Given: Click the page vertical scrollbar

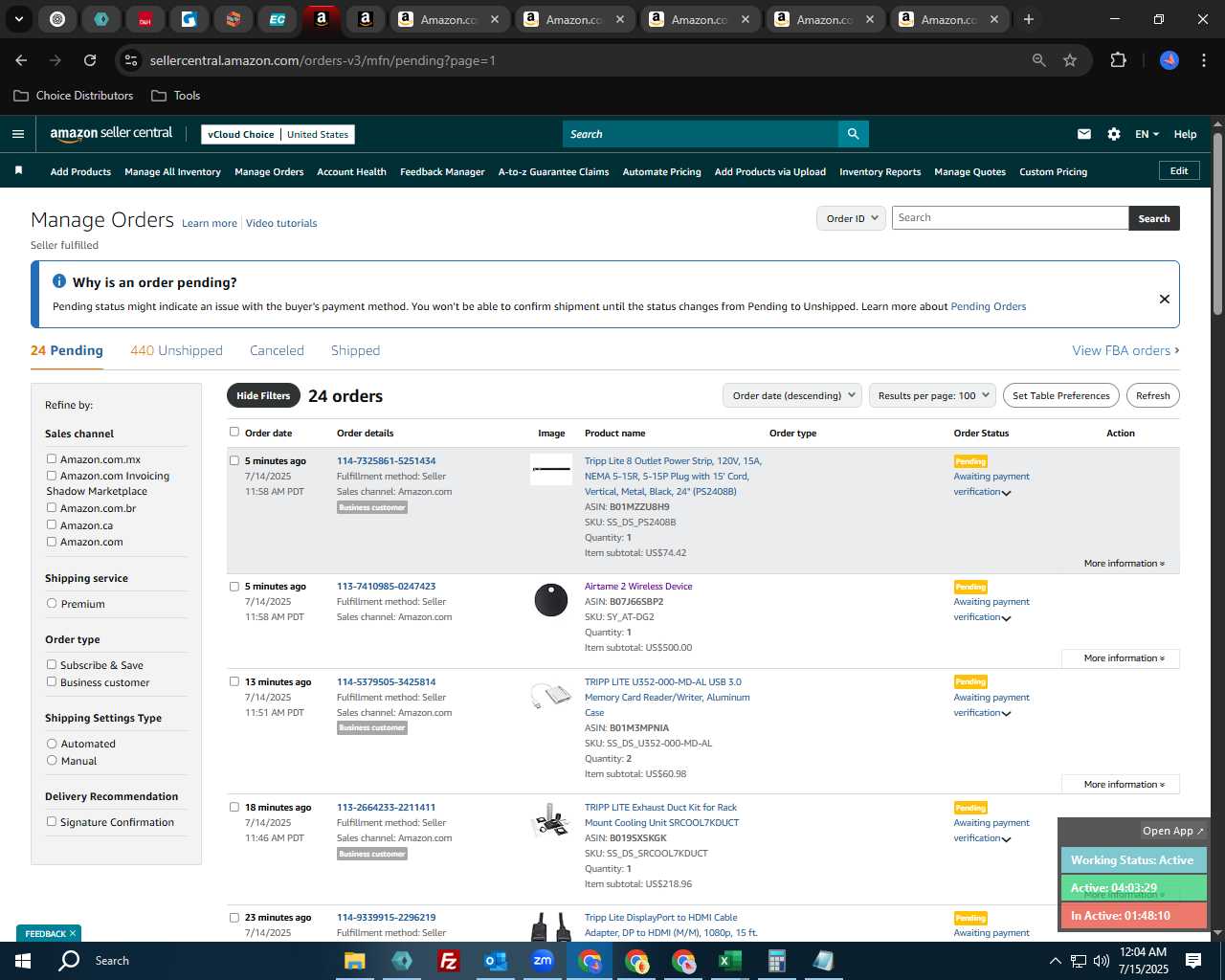Looking at the screenshot, I should click(x=1217, y=224).
